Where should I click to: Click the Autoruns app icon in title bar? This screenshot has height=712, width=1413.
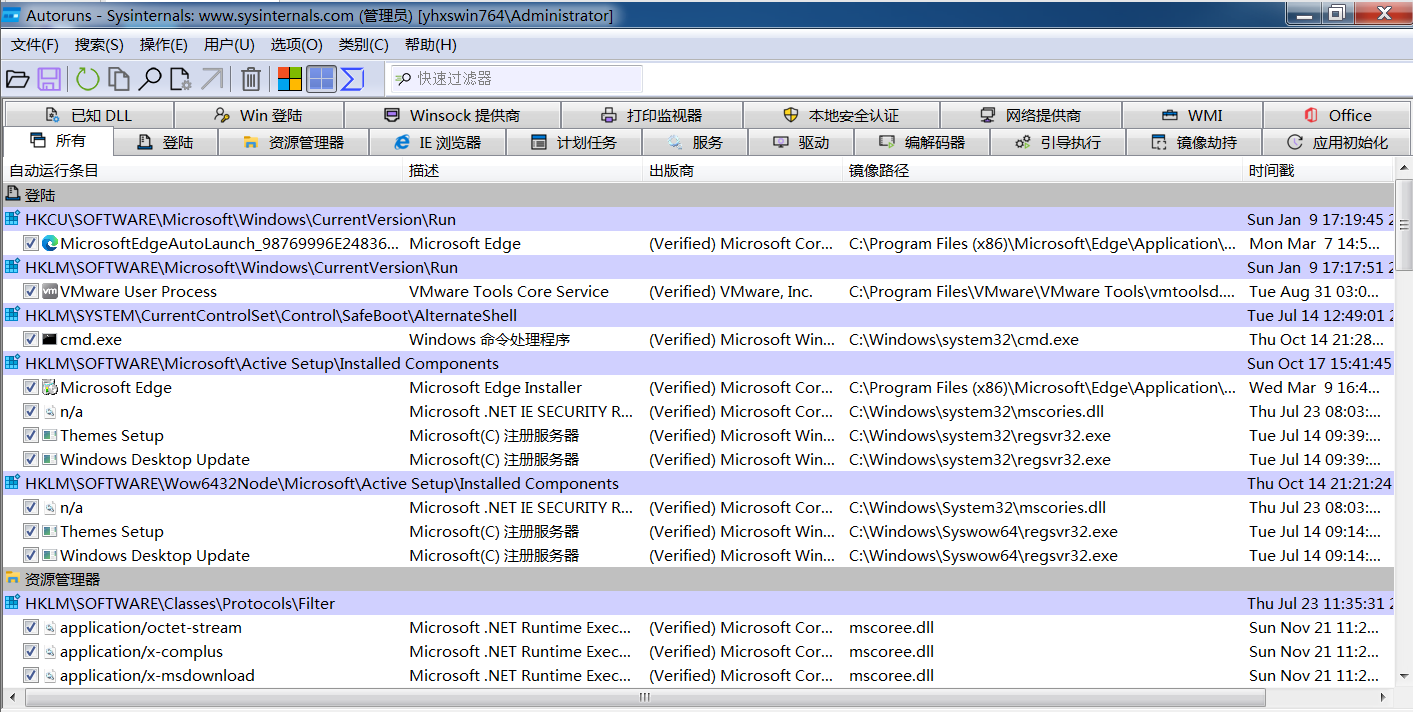coord(12,15)
